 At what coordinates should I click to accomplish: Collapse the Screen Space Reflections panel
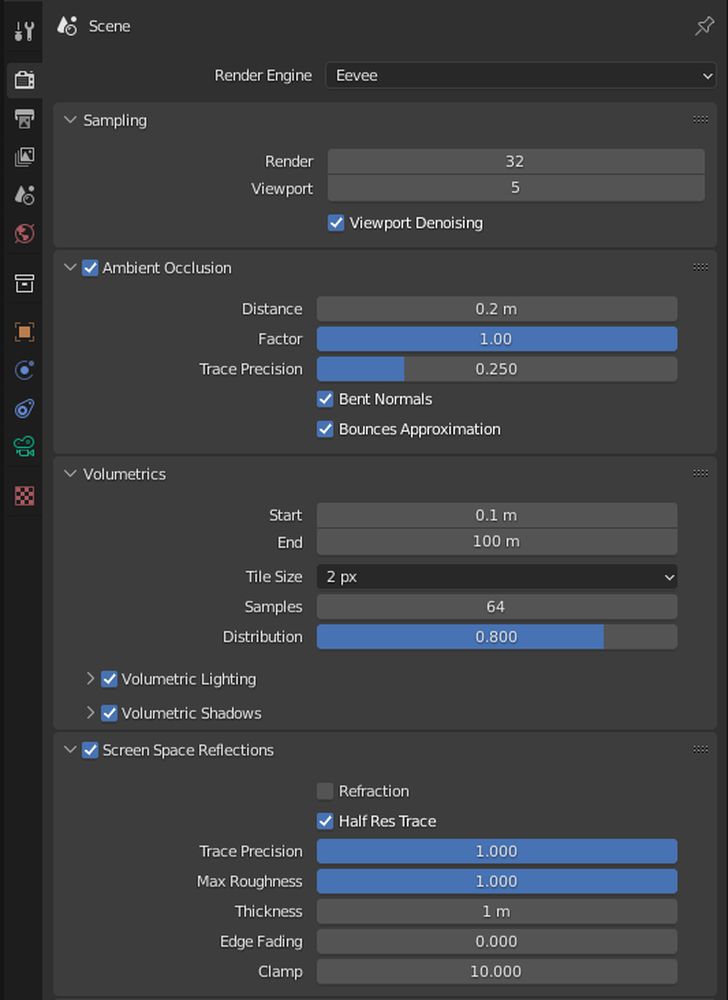[70, 750]
